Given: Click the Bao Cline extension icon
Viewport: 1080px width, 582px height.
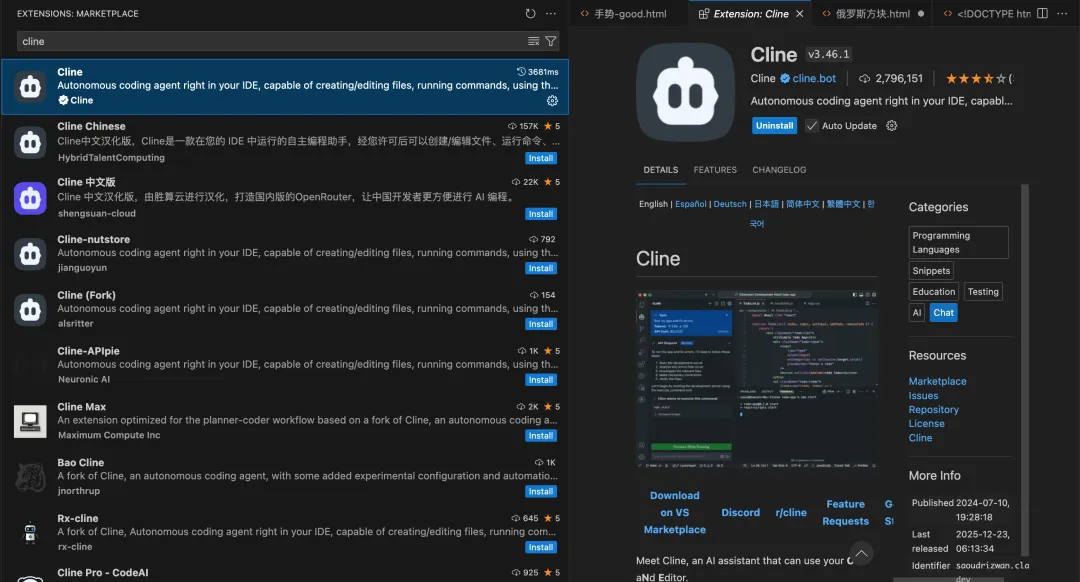Looking at the screenshot, I should coord(30,477).
